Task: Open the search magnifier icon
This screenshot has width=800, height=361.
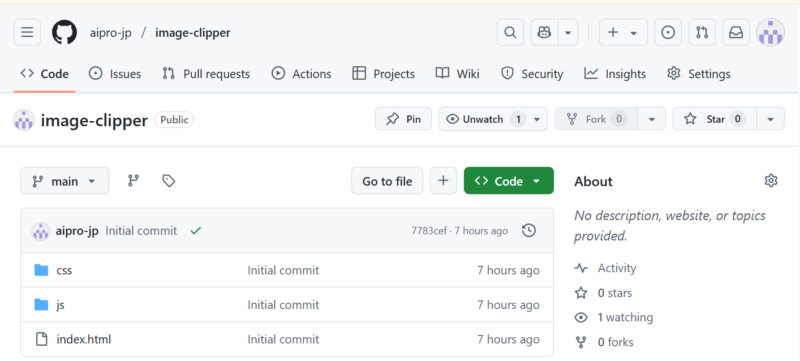Action: point(510,33)
